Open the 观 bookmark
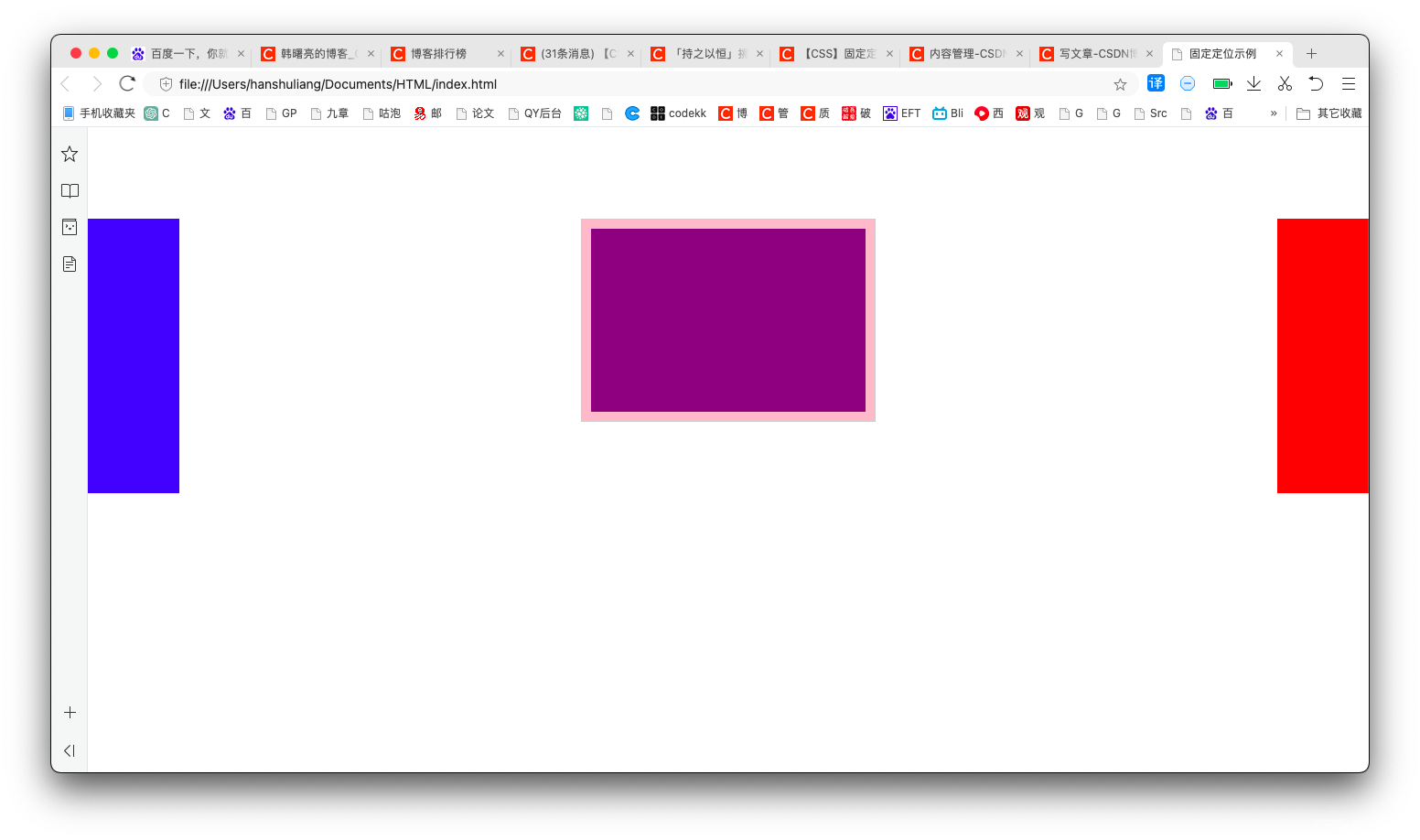1420x840 pixels. click(1030, 113)
